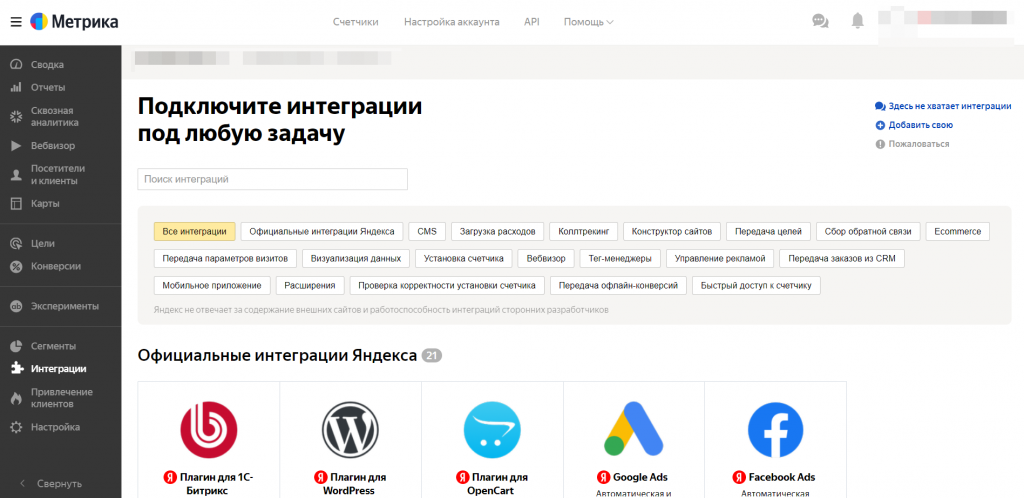The image size is (1024, 498).
Task: Open the chat messages icon
Action: click(820, 22)
